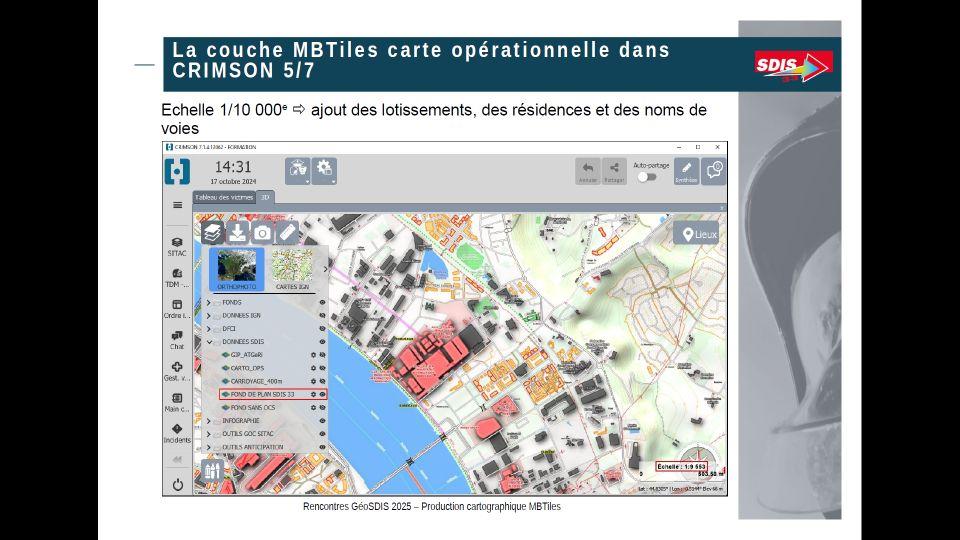
Task: Expand the OUTILS GOC SITAC group
Action: (x=209, y=433)
